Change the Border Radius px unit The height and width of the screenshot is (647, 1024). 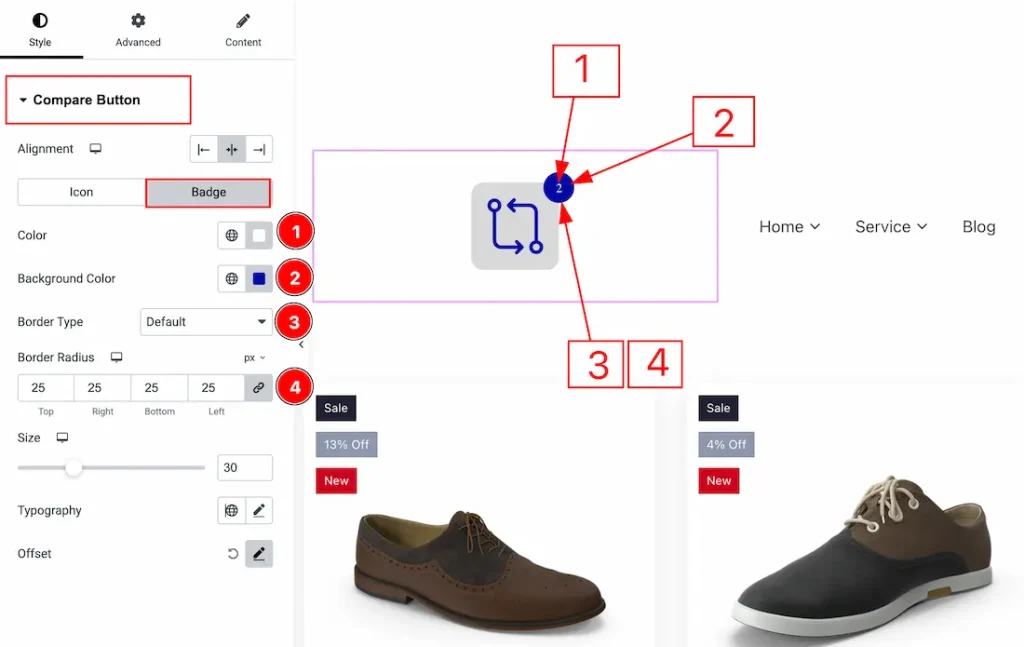coord(255,358)
